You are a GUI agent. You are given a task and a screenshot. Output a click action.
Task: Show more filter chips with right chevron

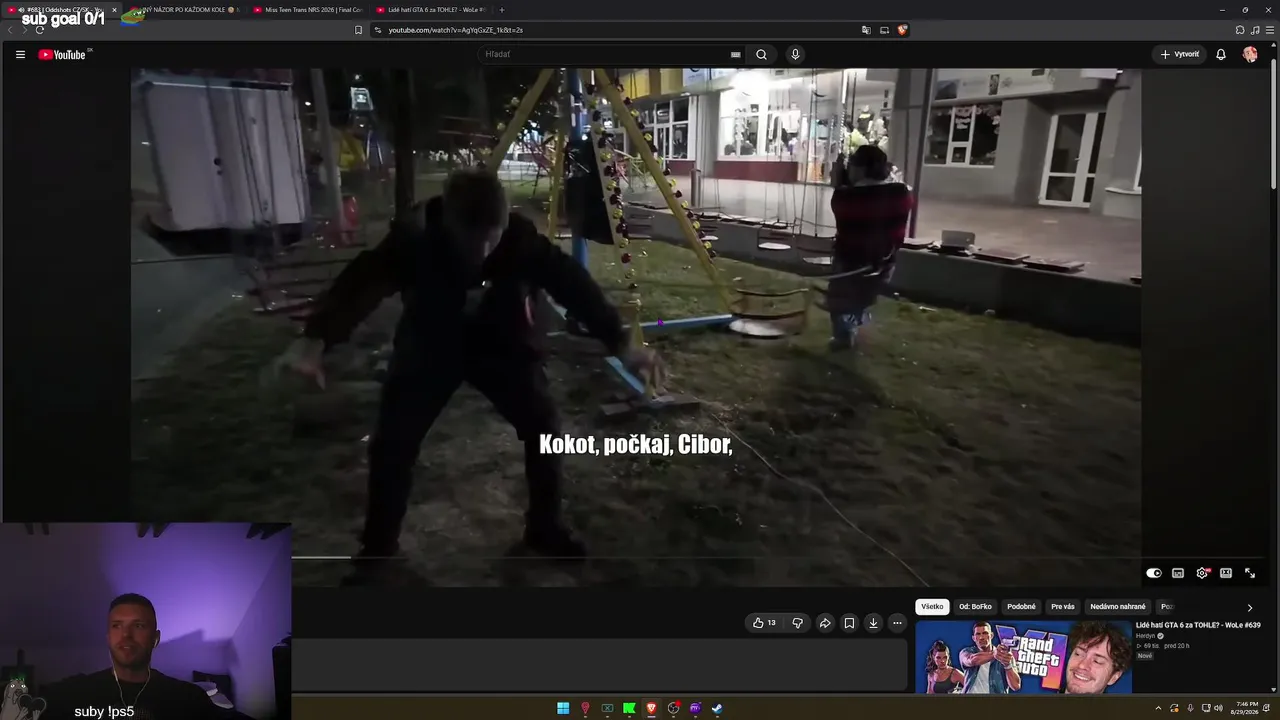click(x=1249, y=607)
